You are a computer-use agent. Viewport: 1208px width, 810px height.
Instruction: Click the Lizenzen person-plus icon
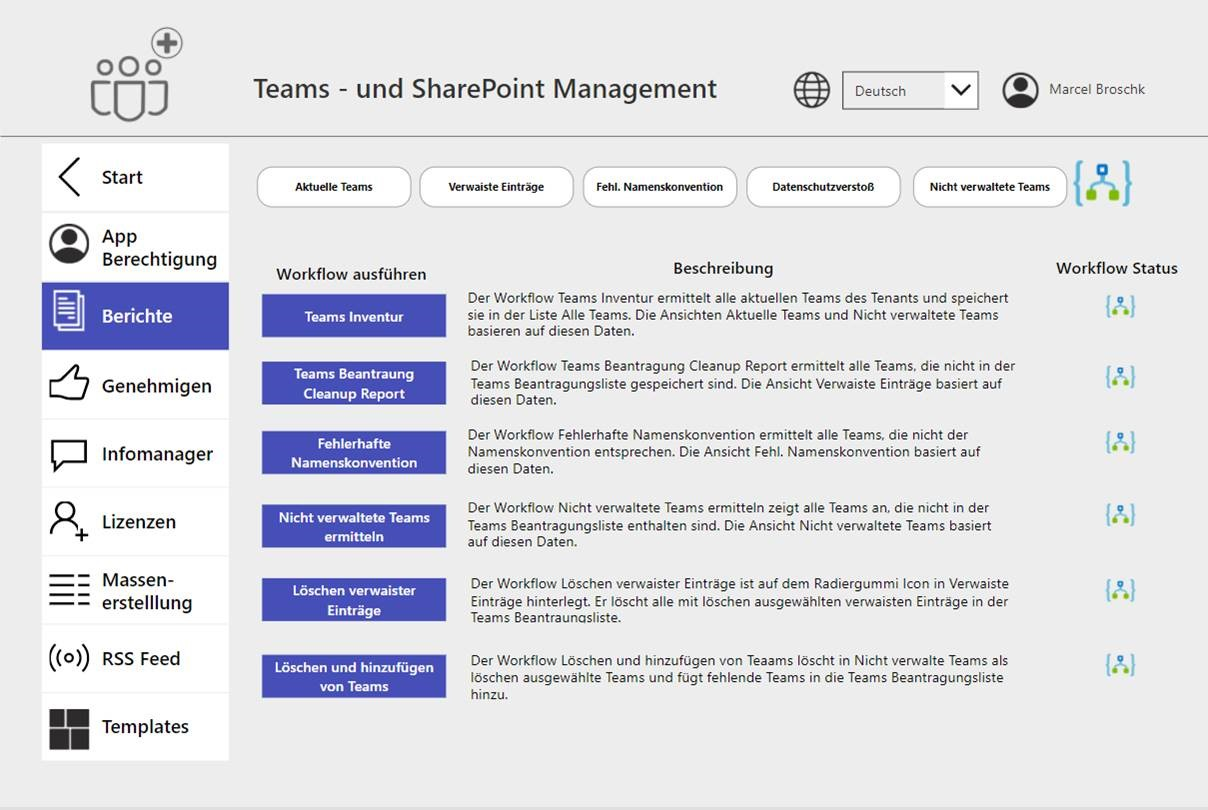pos(69,521)
